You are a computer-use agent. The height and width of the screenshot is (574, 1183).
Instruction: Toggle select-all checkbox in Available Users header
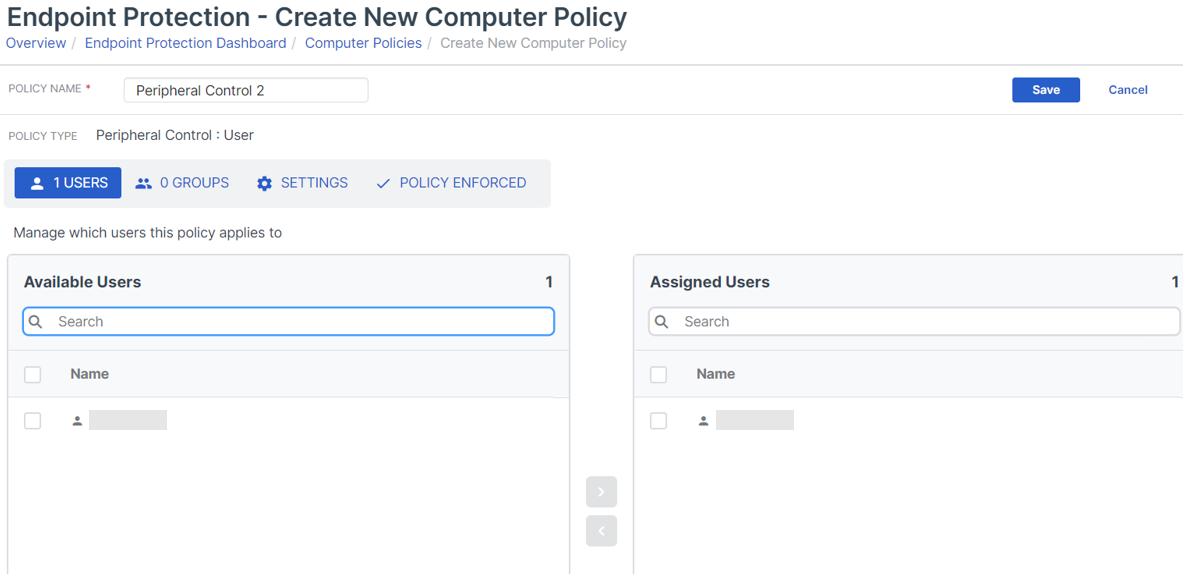[x=33, y=374]
